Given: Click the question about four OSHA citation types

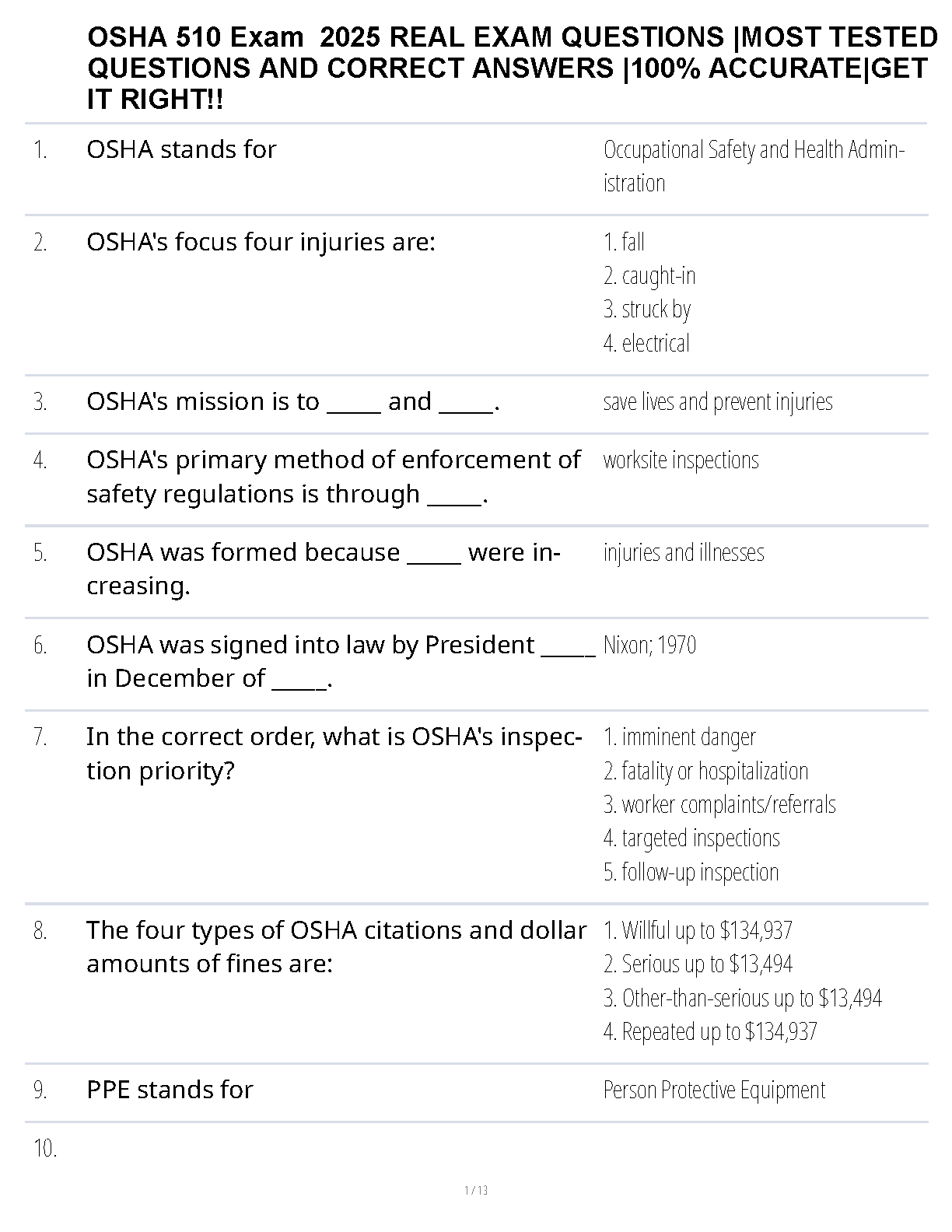Looking at the screenshot, I should pos(336,947).
